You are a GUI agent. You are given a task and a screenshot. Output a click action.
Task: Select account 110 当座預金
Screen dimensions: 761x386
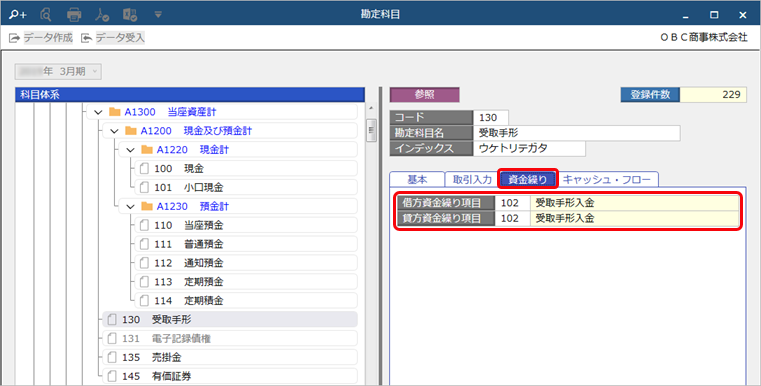[x=246, y=225]
